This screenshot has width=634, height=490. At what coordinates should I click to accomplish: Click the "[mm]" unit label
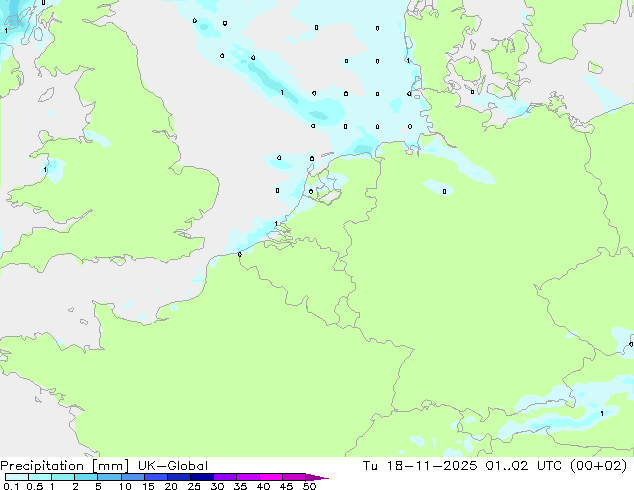tap(110, 466)
